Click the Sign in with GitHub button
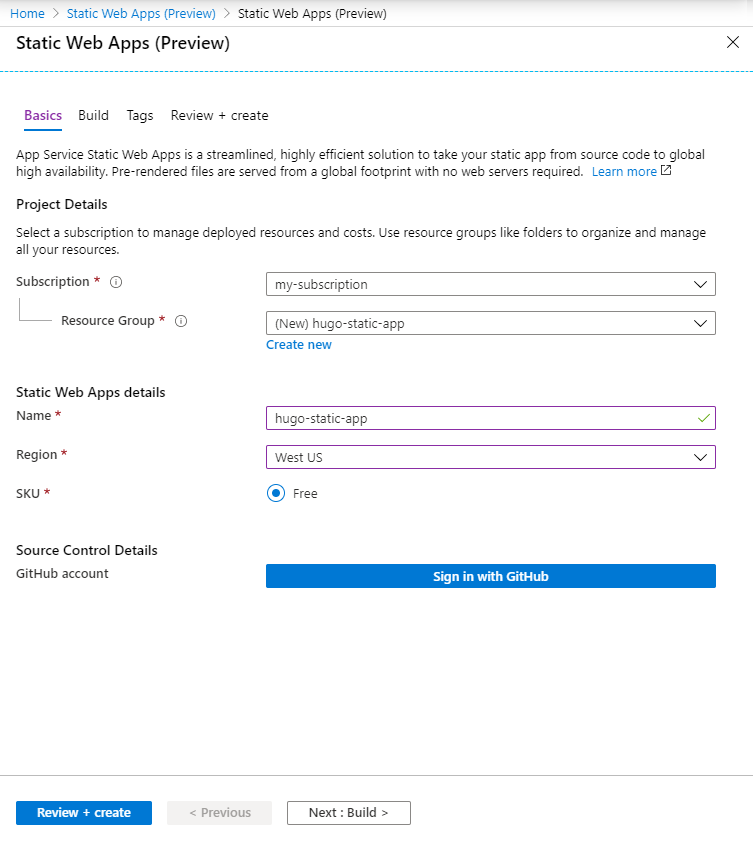 click(x=491, y=576)
